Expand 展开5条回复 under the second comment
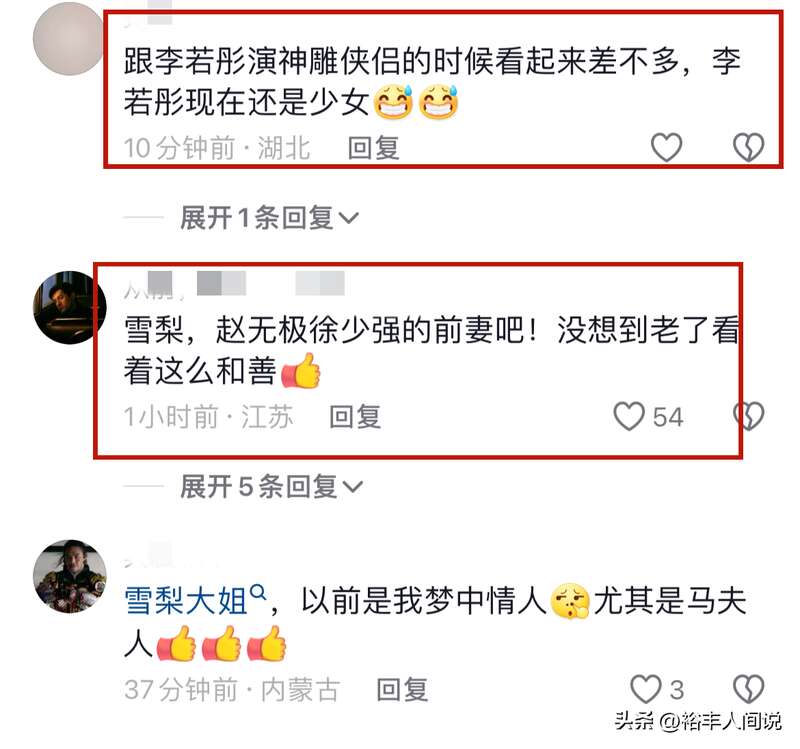The image size is (800, 749). point(271,486)
